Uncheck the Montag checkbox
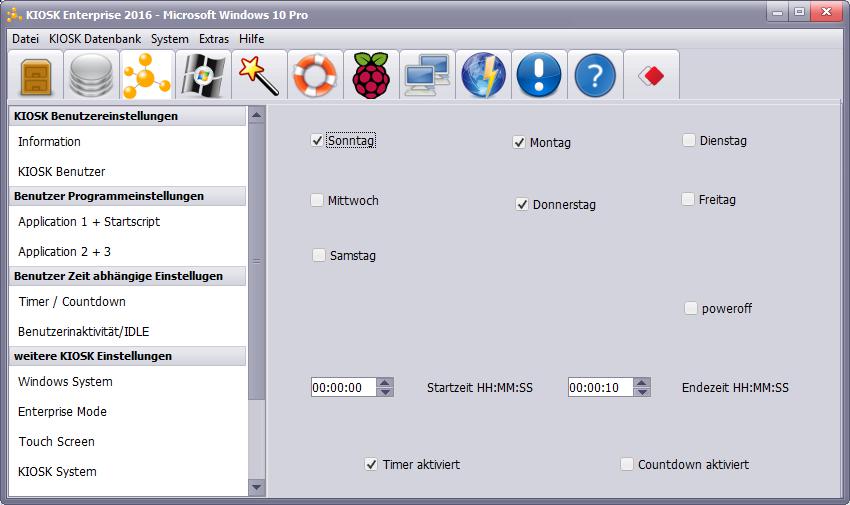 519,143
